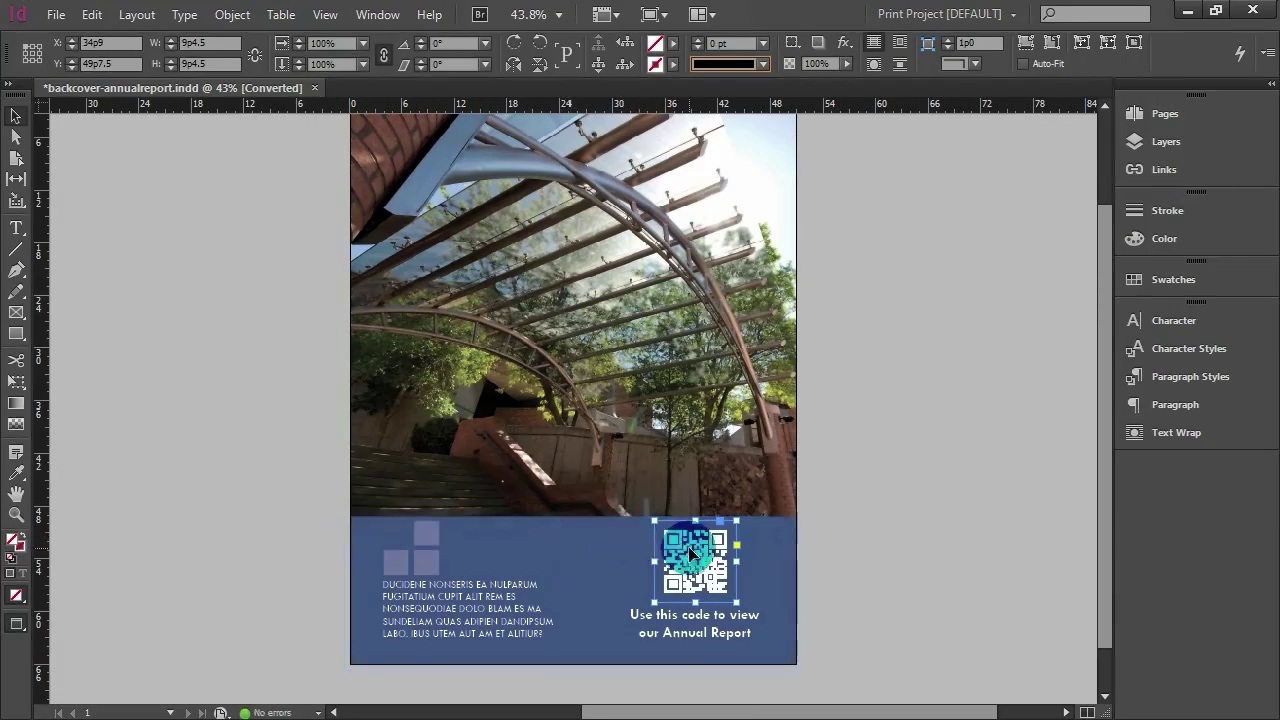Open the Layout menu

(137, 15)
